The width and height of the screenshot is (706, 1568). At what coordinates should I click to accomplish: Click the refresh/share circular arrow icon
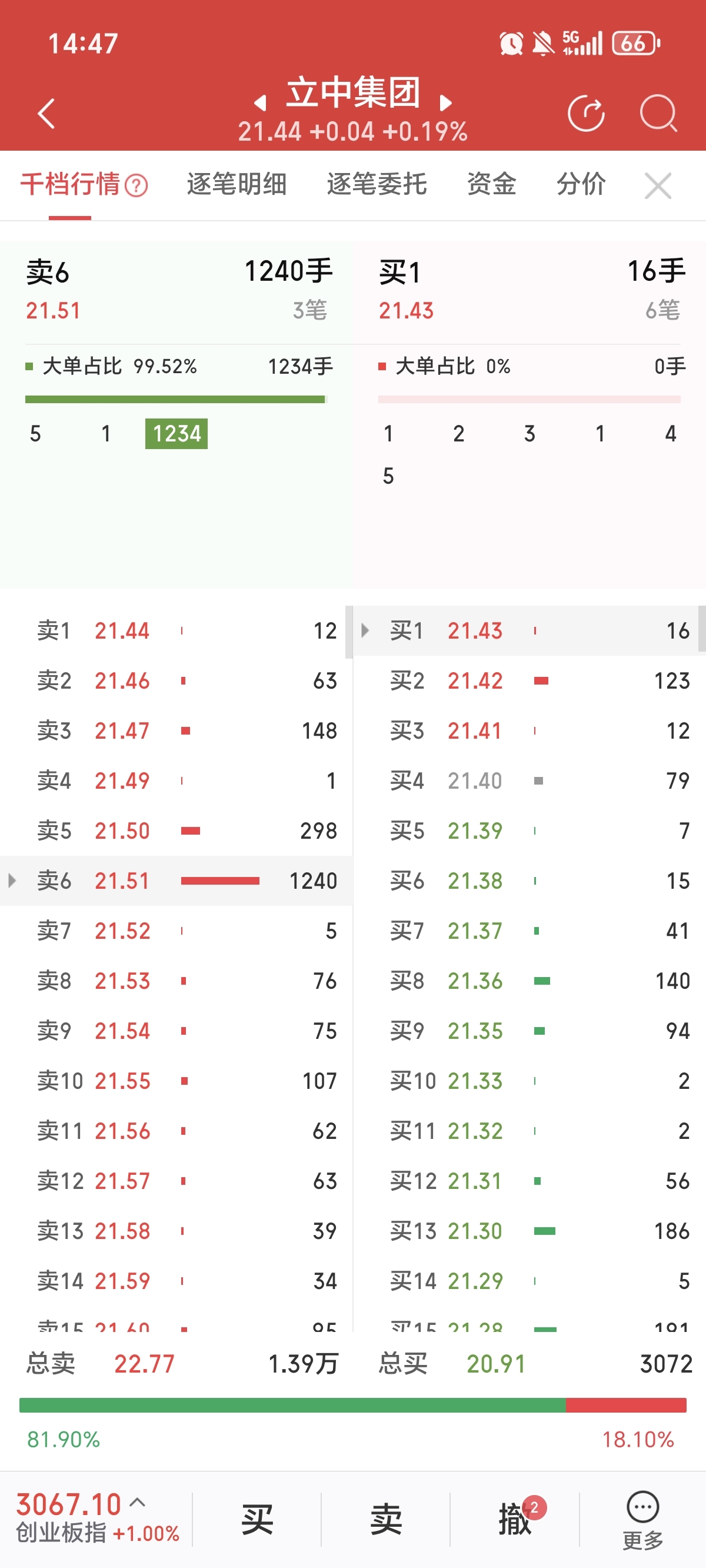tap(585, 113)
